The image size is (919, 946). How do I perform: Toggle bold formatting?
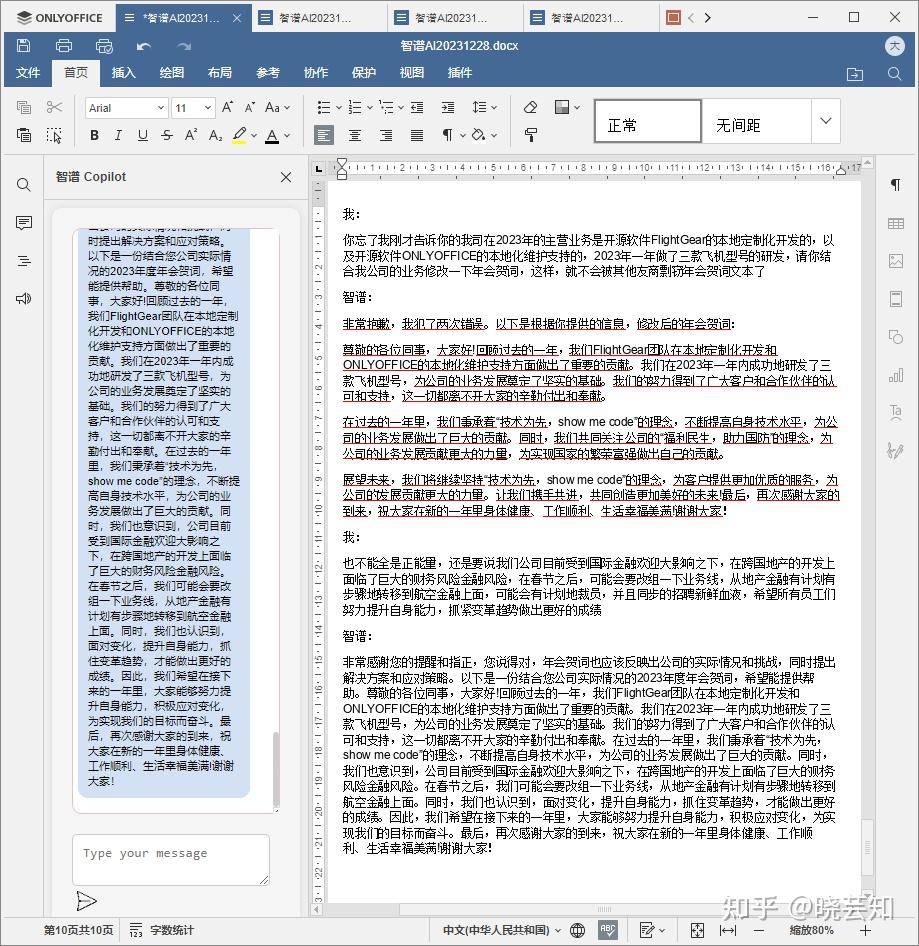pos(94,135)
